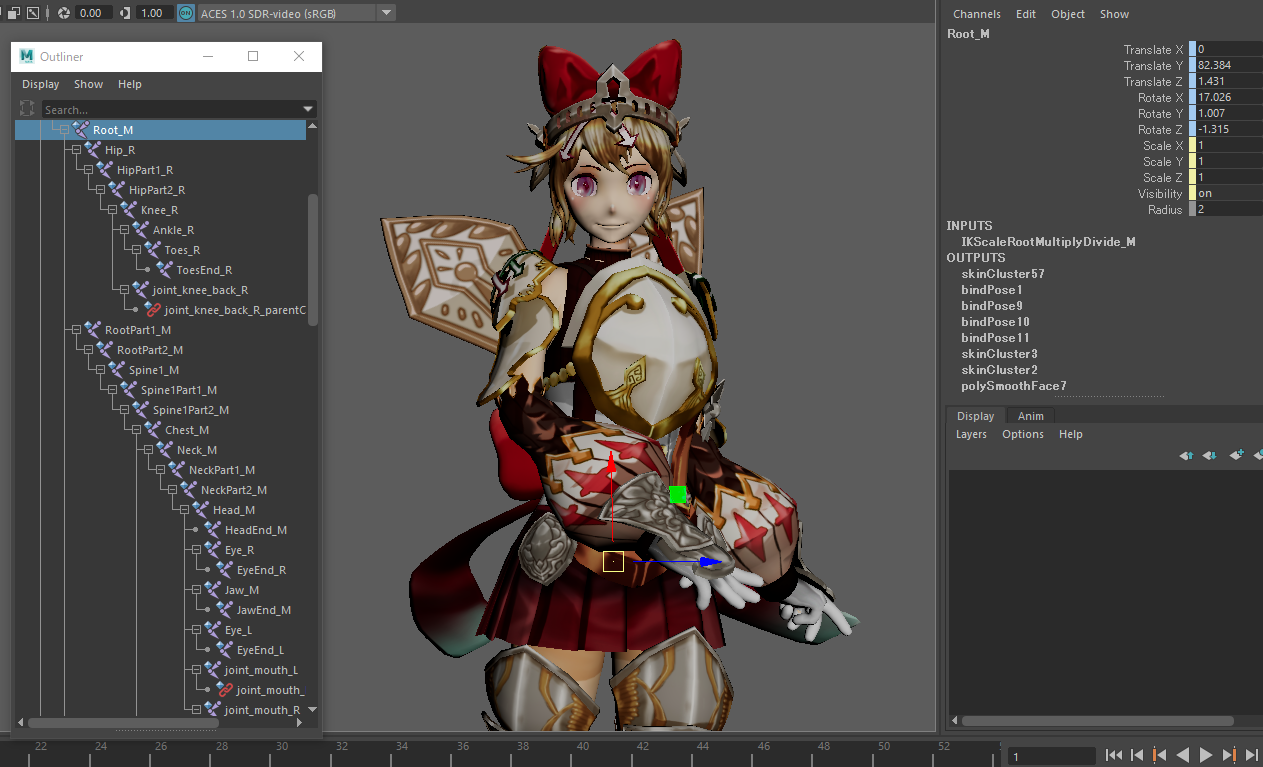
Task: Click the joint_knee_back_R_parentC constraint icon
Action: (152, 310)
